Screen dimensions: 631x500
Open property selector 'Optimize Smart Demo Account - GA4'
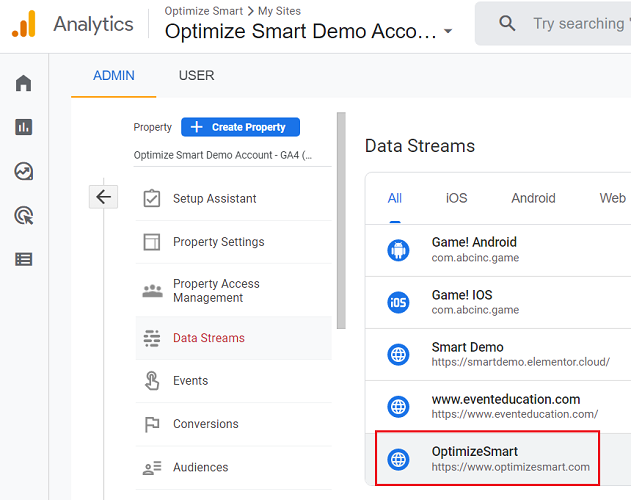click(x=232, y=155)
